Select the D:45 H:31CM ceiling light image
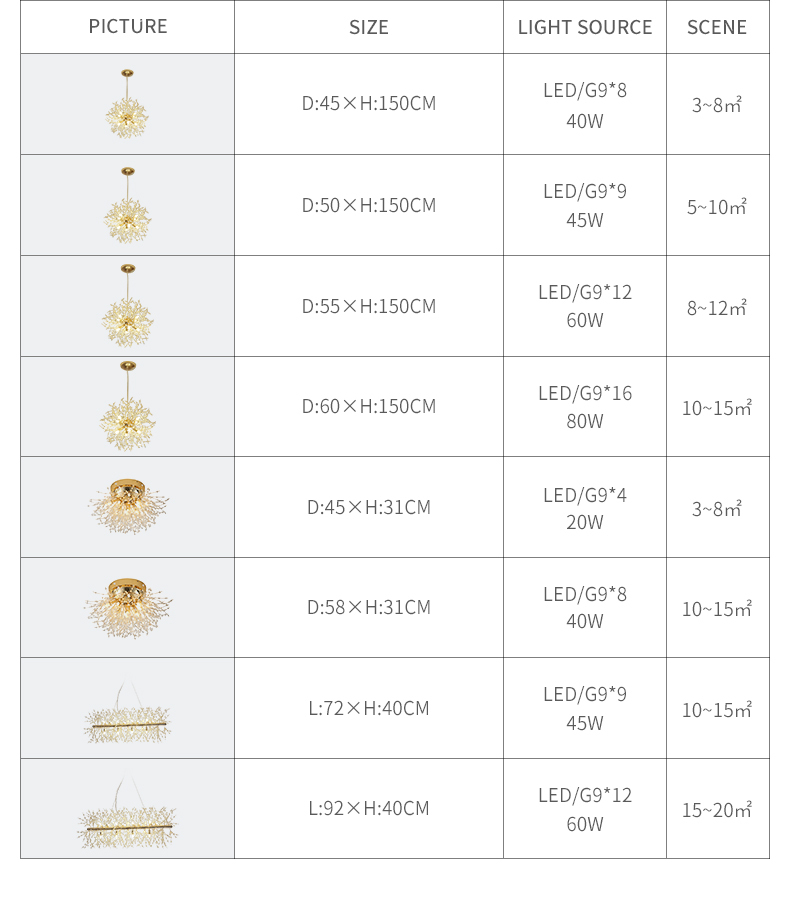This screenshot has height=904, width=790. coord(127,506)
